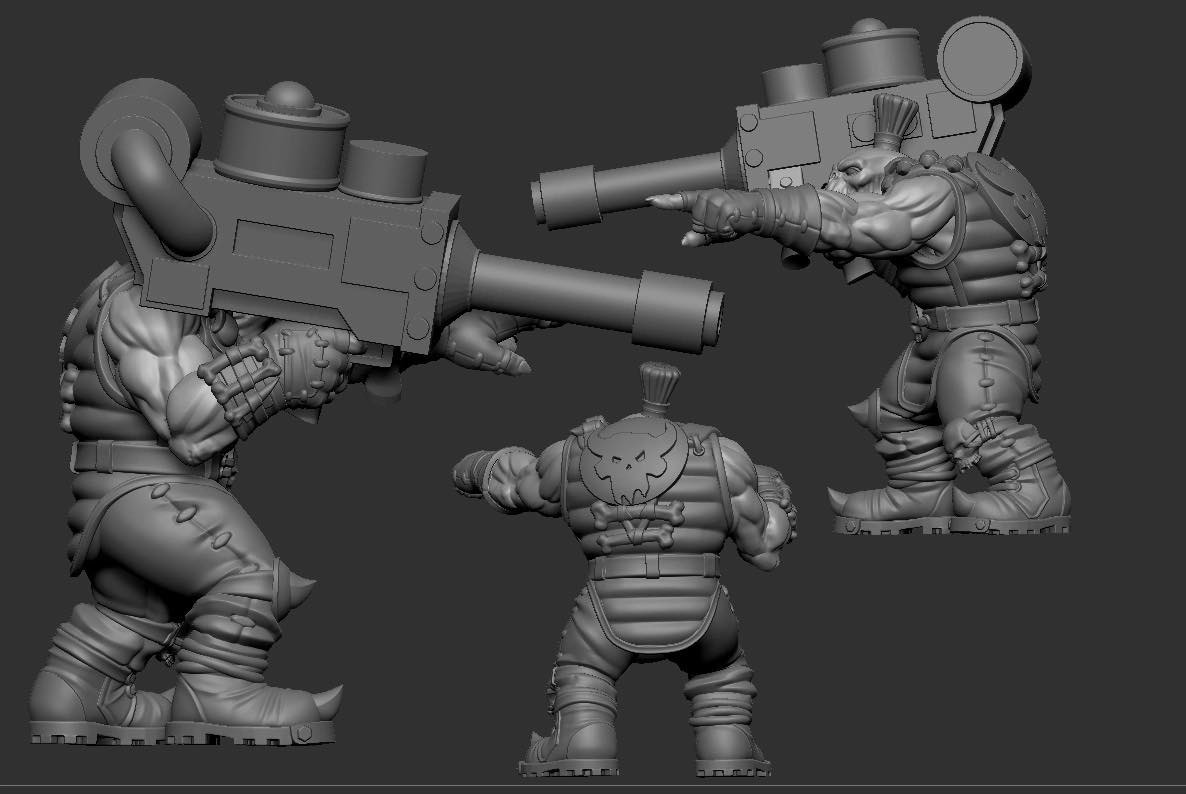
Task: Click the domed canister atop the left launcher
Action: pos(282,136)
